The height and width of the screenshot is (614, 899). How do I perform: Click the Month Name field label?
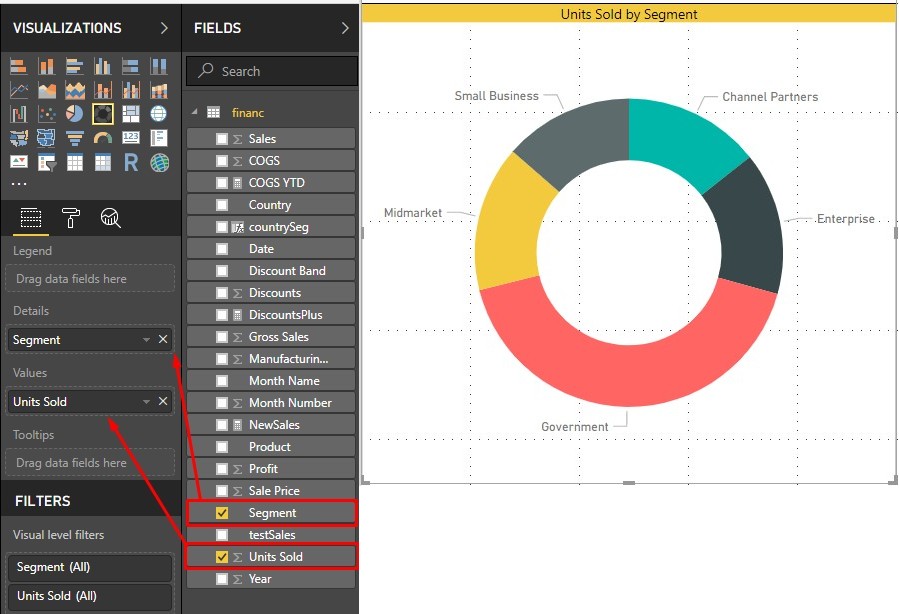click(284, 381)
